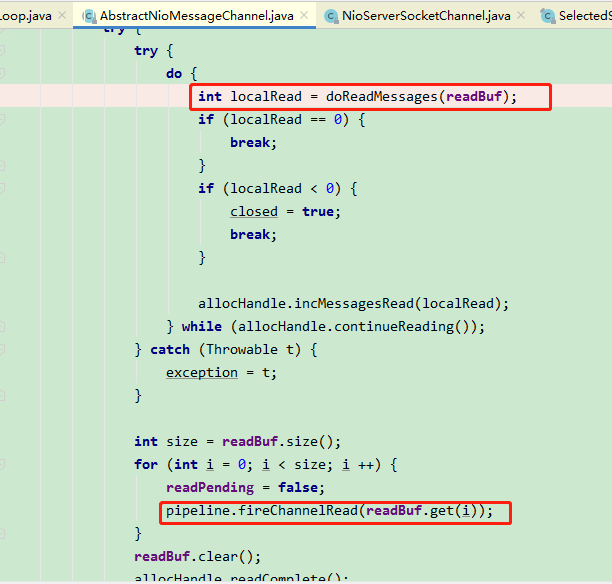The width and height of the screenshot is (612, 584).
Task: Click 'incMessagesRead' method call
Action: [354, 303]
